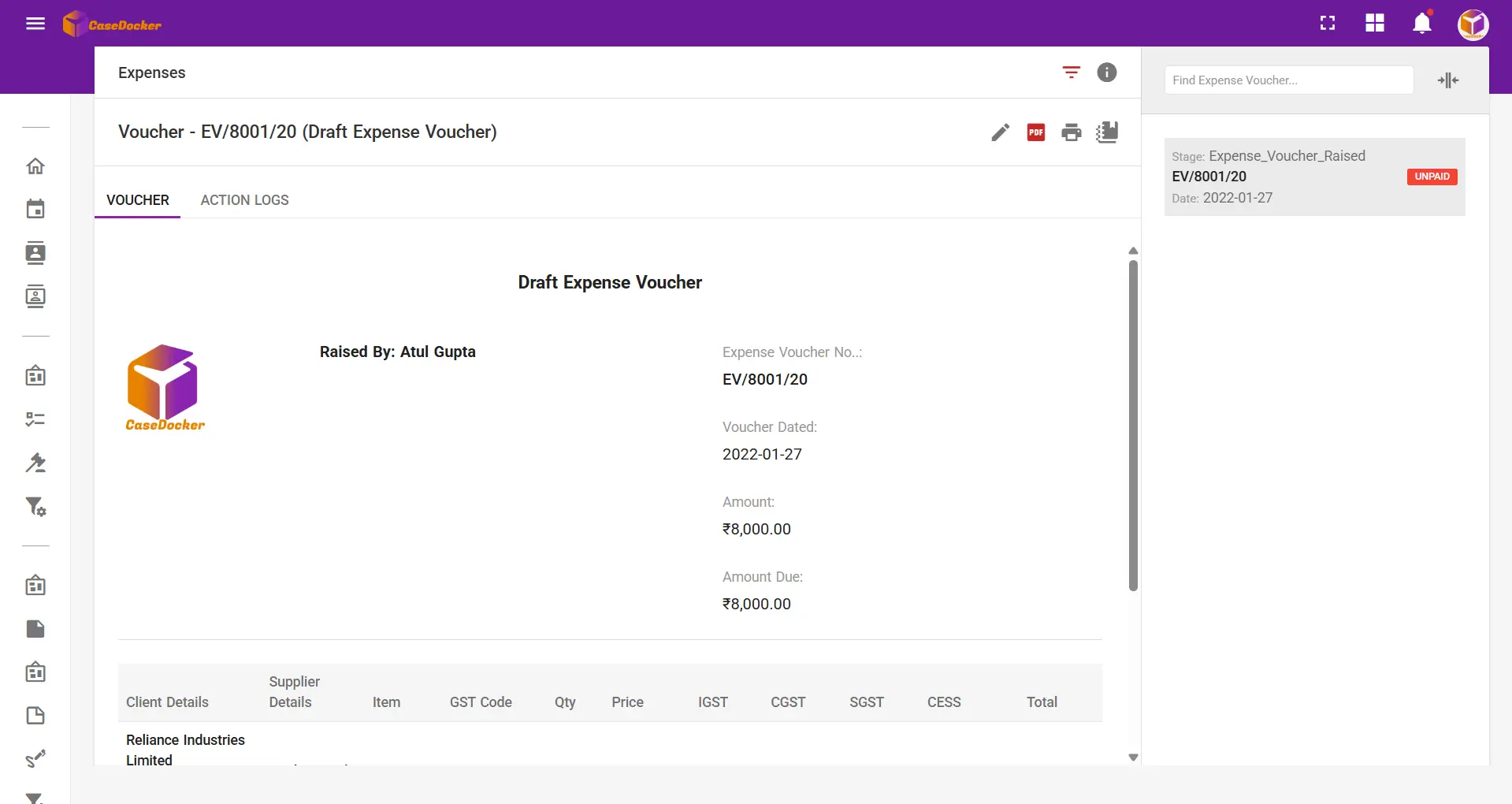Click the Voucher Dated value 2022-01-27
1512x804 pixels.
click(x=762, y=454)
